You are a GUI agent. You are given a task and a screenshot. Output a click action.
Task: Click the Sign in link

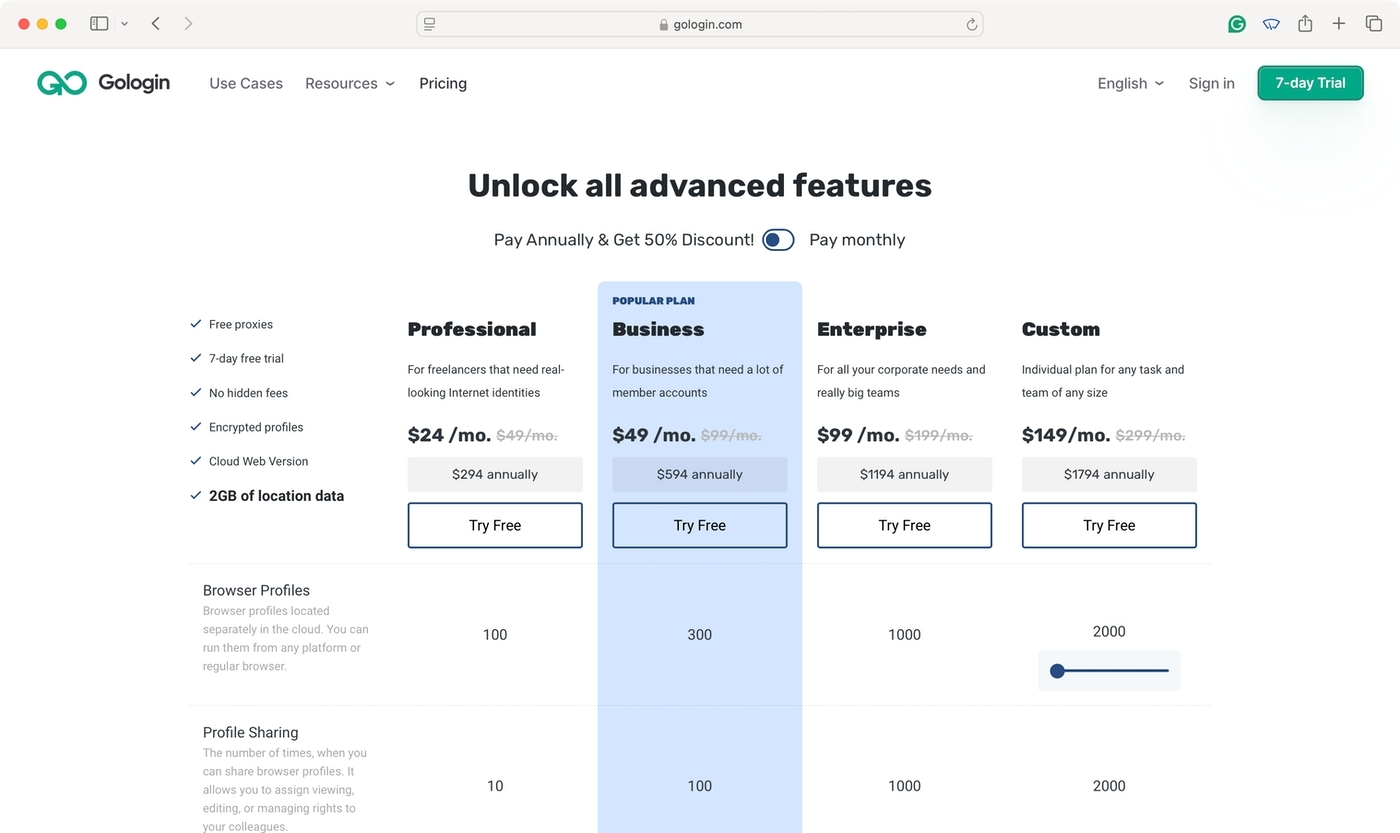(x=1211, y=83)
